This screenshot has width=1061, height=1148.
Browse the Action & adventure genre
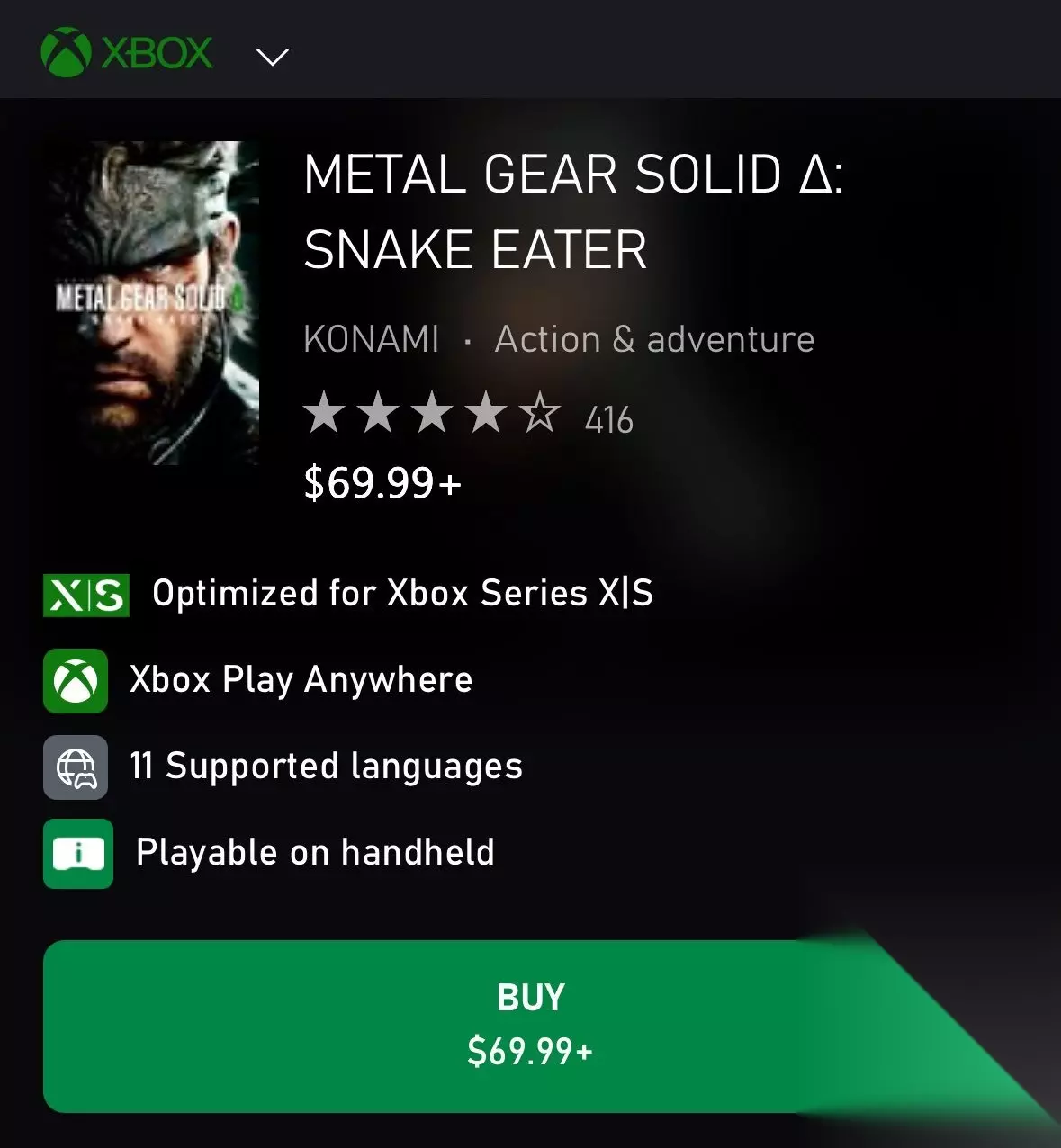[654, 339]
